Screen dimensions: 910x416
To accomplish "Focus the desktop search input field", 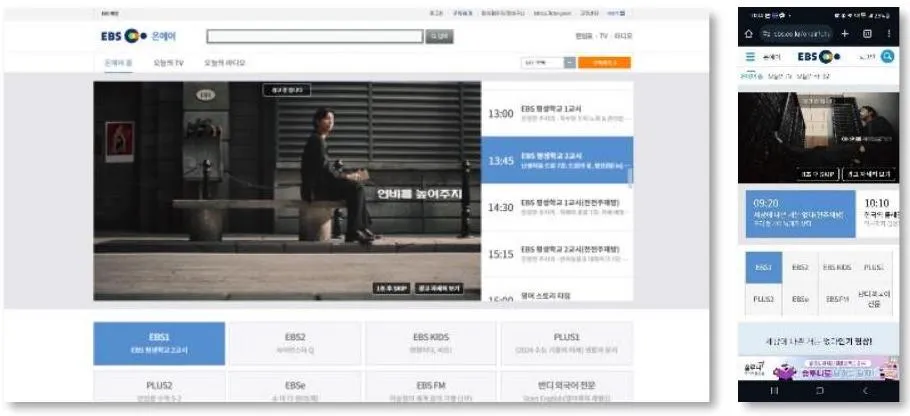I will pyautogui.click(x=315, y=37).
